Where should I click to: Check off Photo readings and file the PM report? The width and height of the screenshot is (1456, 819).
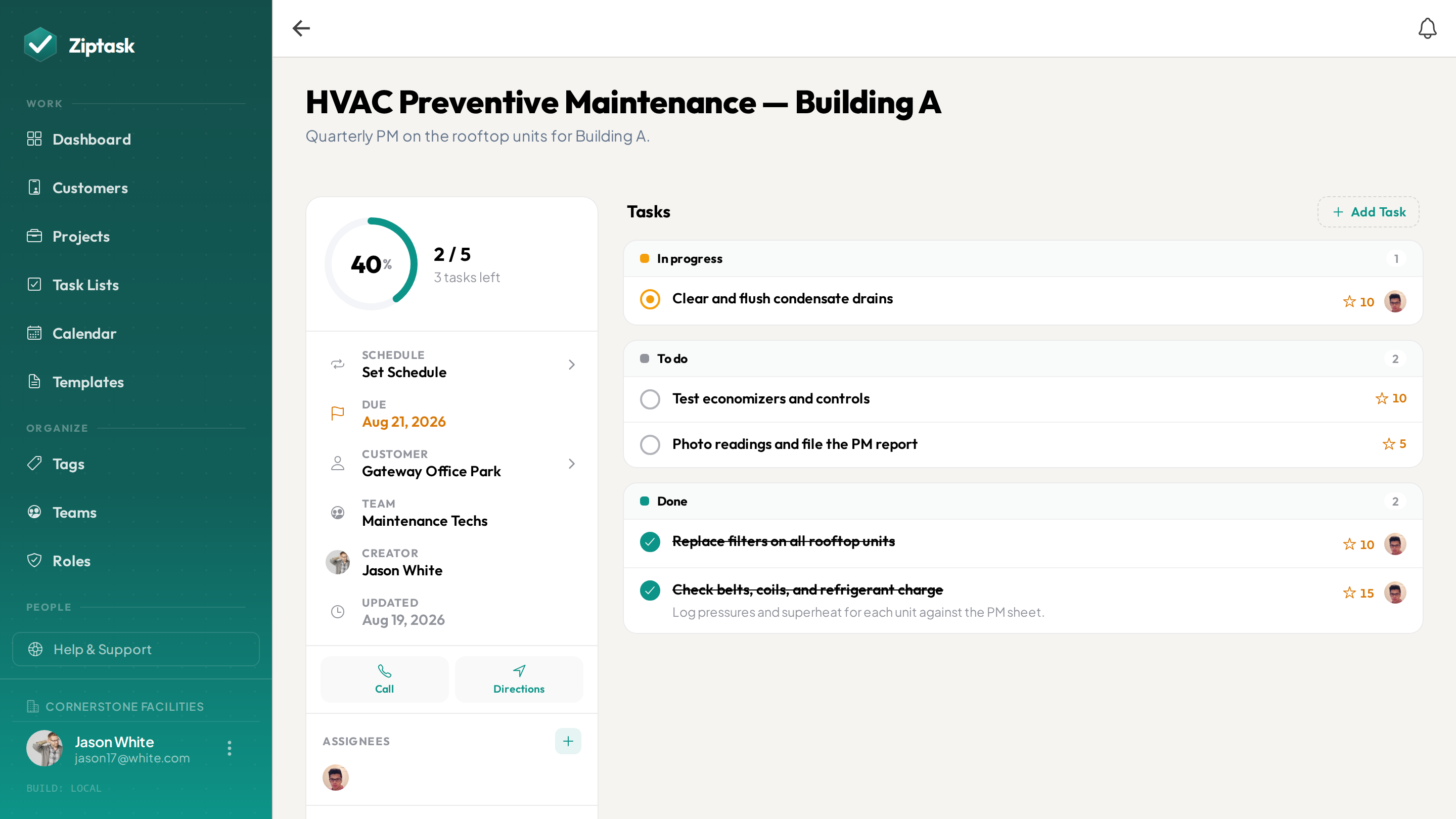[650, 444]
